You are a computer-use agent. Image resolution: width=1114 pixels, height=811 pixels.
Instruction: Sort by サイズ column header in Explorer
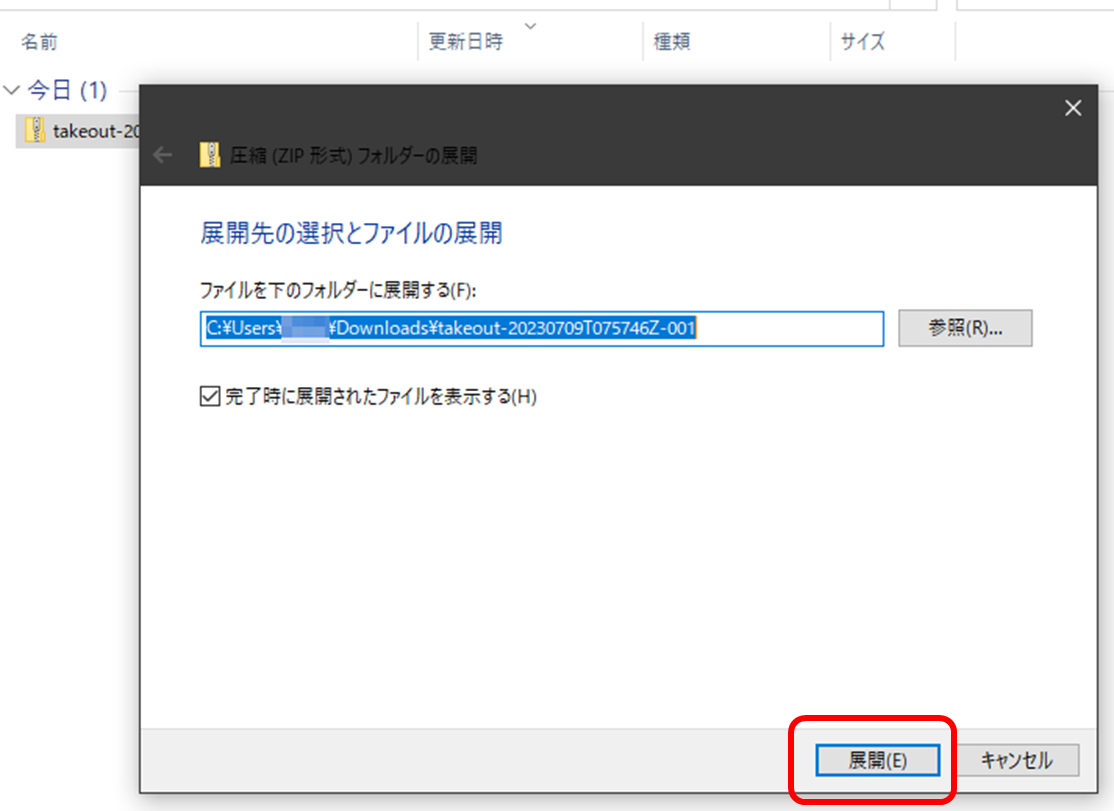(x=862, y=42)
